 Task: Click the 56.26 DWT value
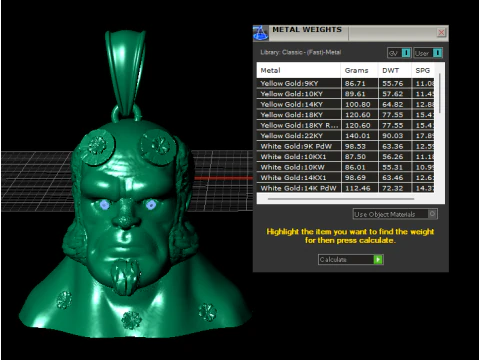[393, 157]
